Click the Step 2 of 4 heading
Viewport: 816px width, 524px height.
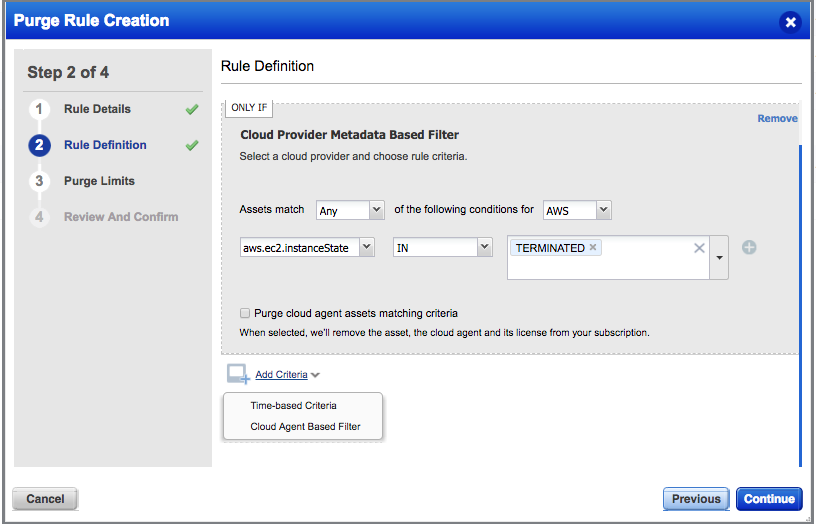pyautogui.click(x=68, y=72)
